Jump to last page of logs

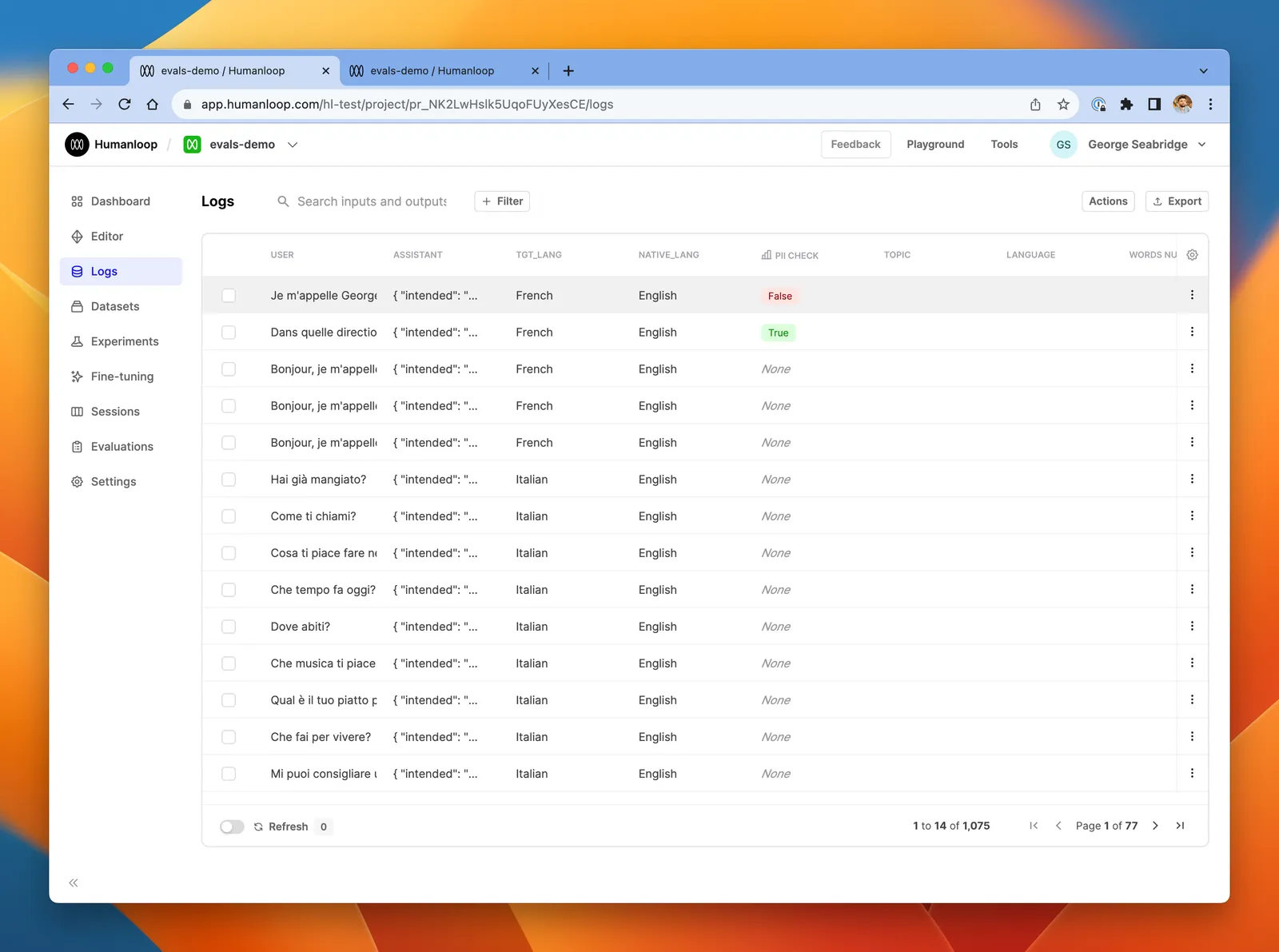coord(1180,826)
